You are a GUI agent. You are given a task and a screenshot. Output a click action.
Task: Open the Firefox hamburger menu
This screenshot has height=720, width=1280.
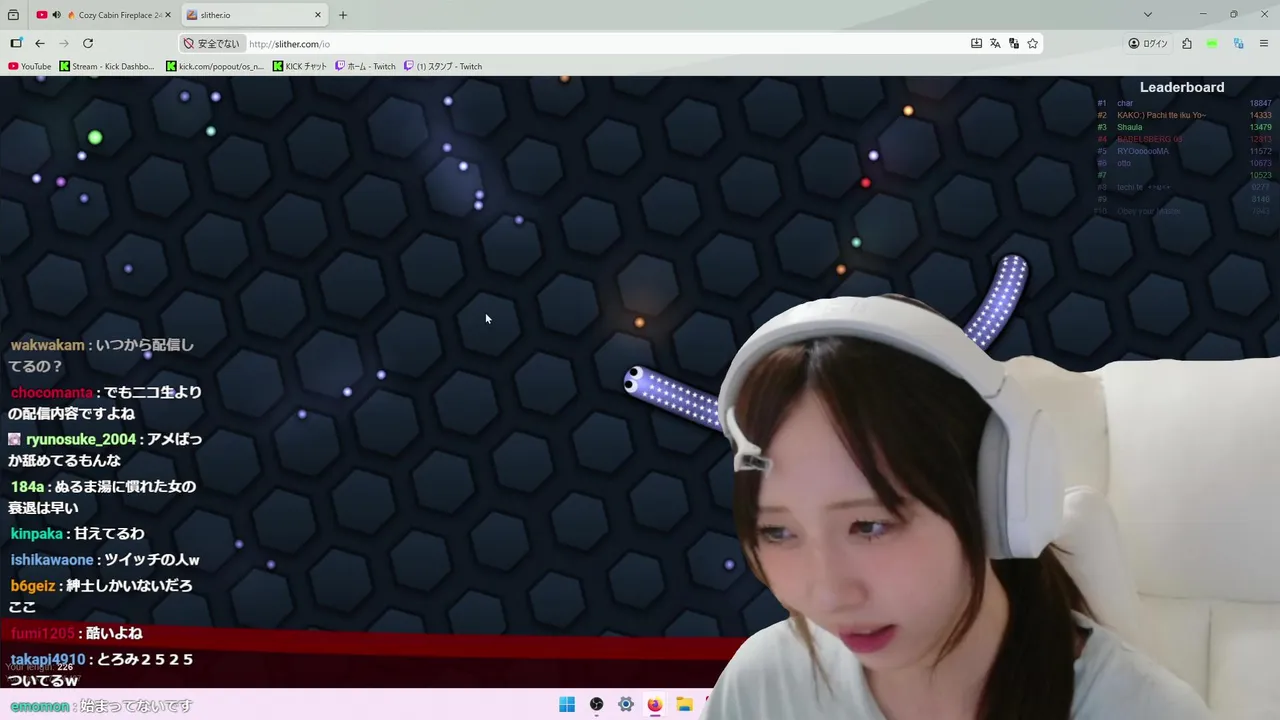point(1264,44)
